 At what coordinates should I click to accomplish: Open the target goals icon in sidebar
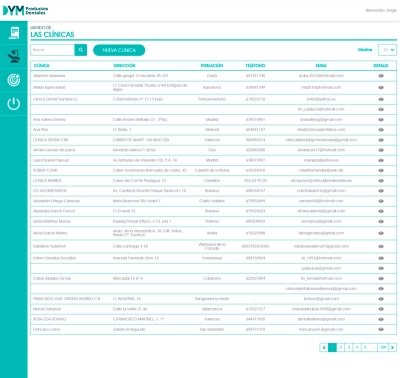14,80
